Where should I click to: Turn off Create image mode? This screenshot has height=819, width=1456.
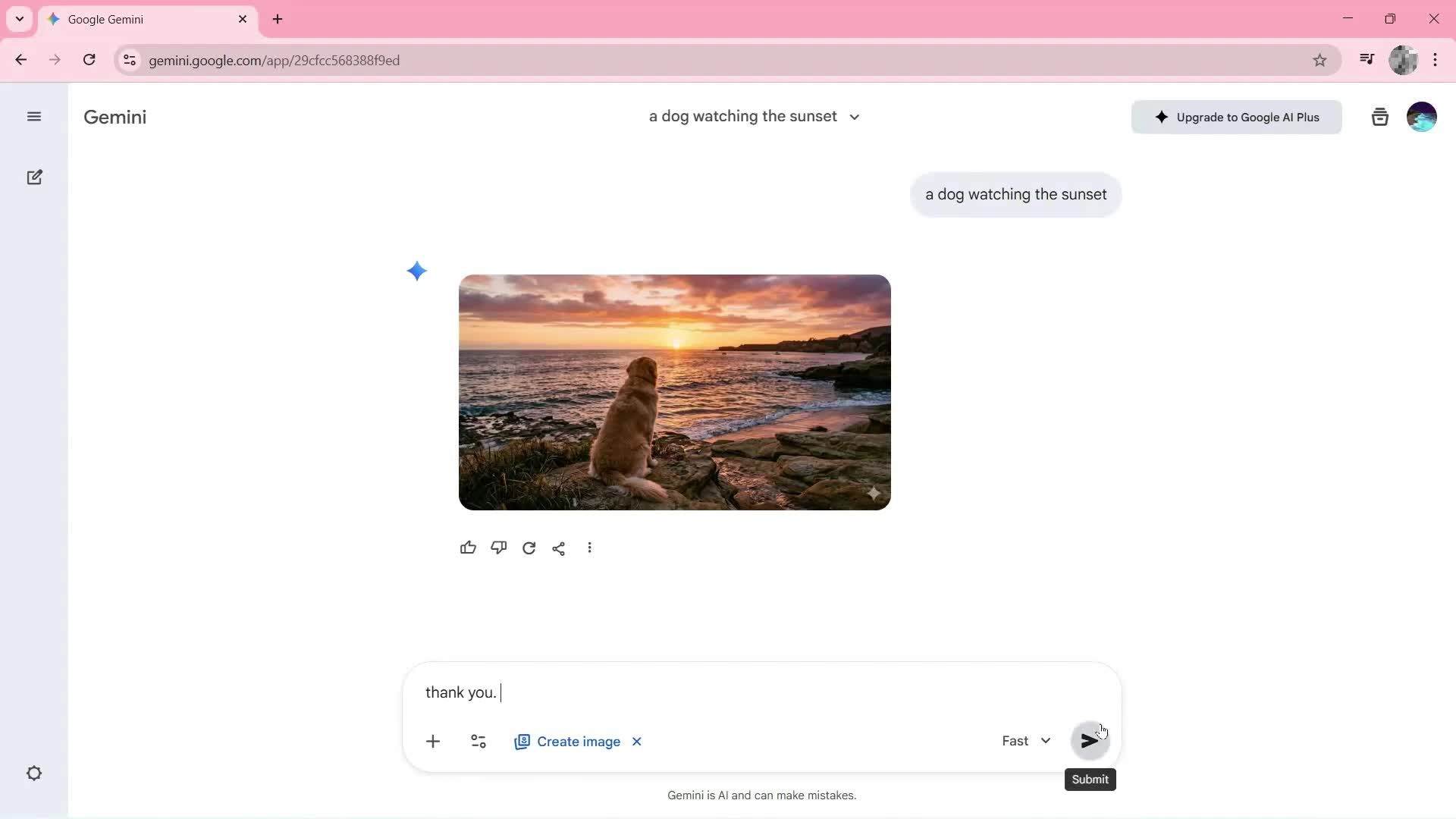[635, 741]
